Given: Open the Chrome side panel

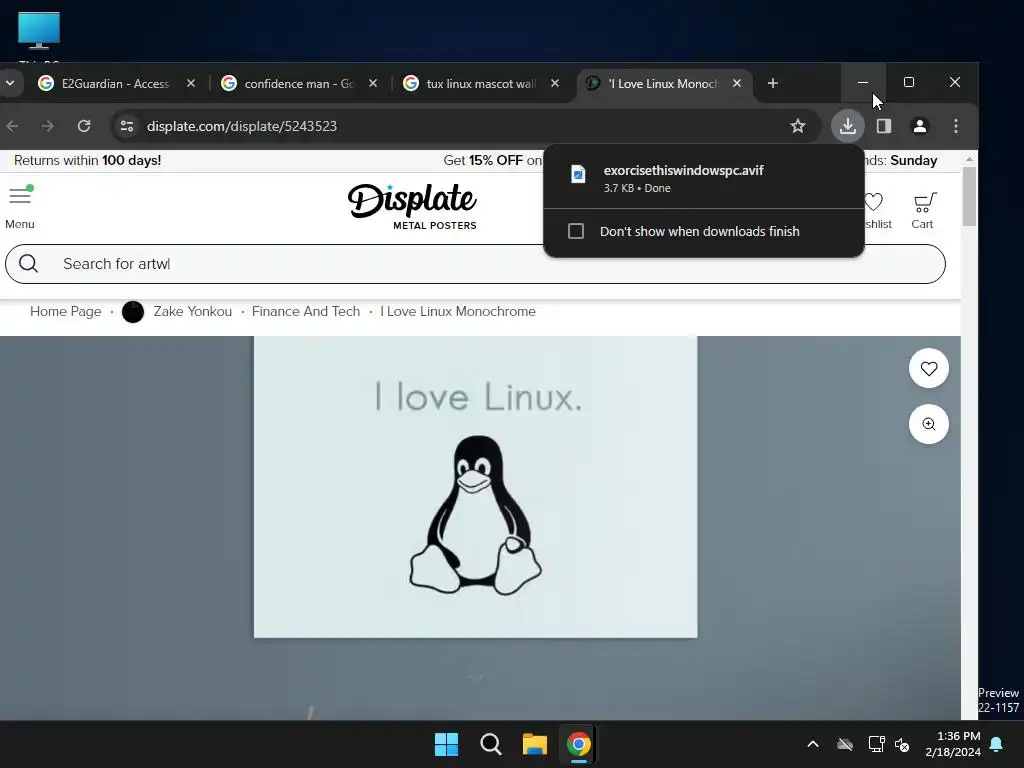Looking at the screenshot, I should (884, 126).
